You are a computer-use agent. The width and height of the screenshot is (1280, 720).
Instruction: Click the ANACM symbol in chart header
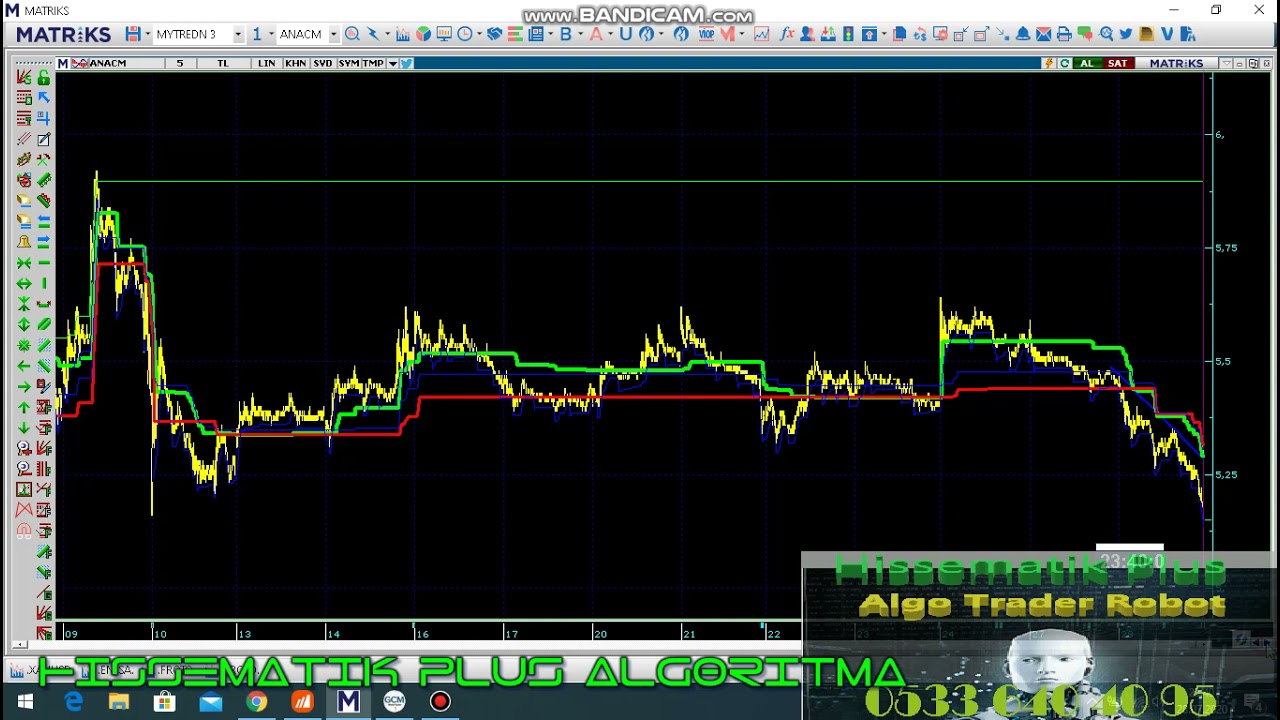(x=108, y=63)
